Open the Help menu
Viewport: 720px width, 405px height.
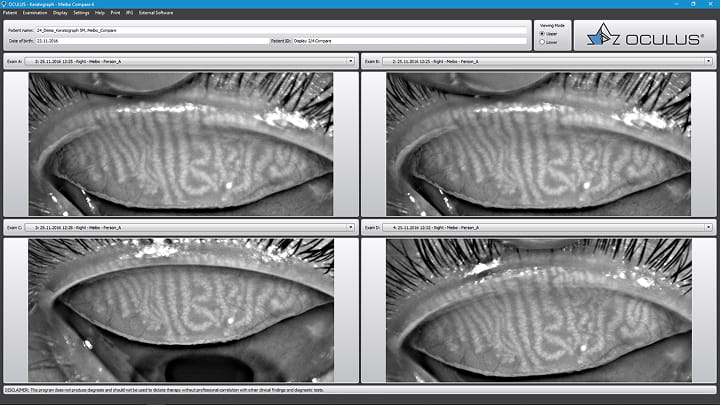pyautogui.click(x=100, y=13)
